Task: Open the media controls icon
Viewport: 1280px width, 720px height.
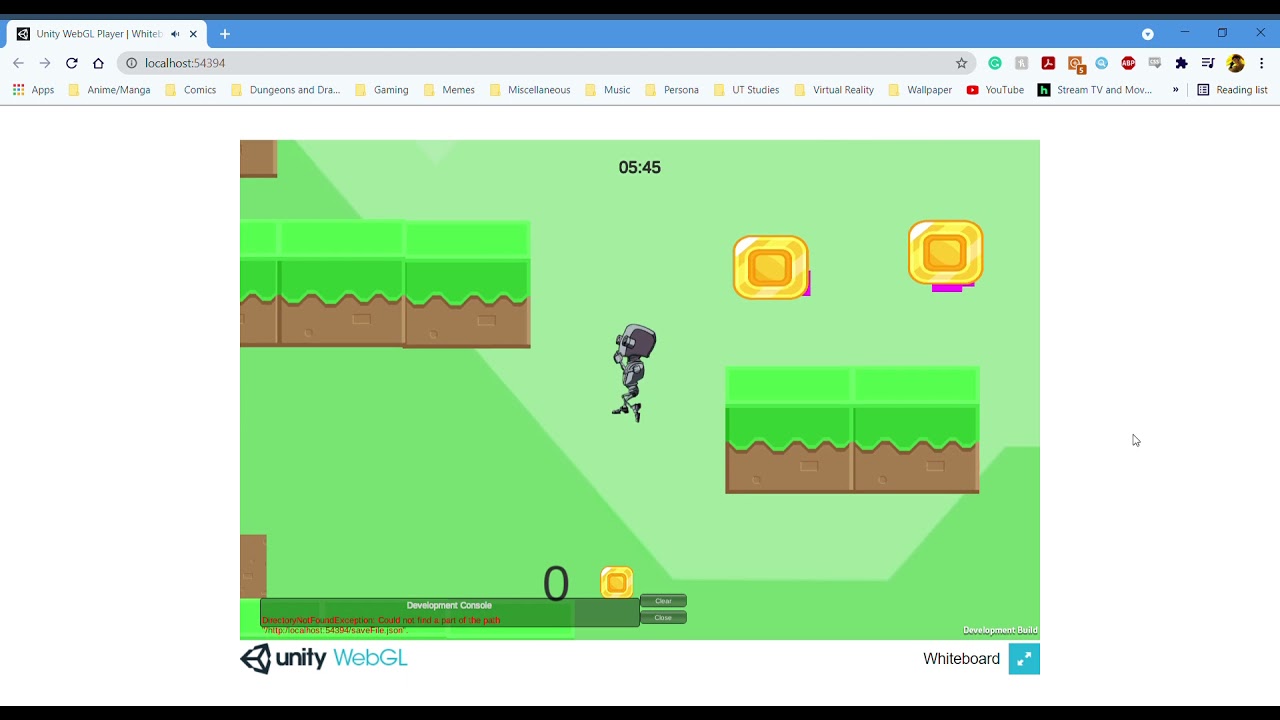Action: pyautogui.click(x=1208, y=63)
